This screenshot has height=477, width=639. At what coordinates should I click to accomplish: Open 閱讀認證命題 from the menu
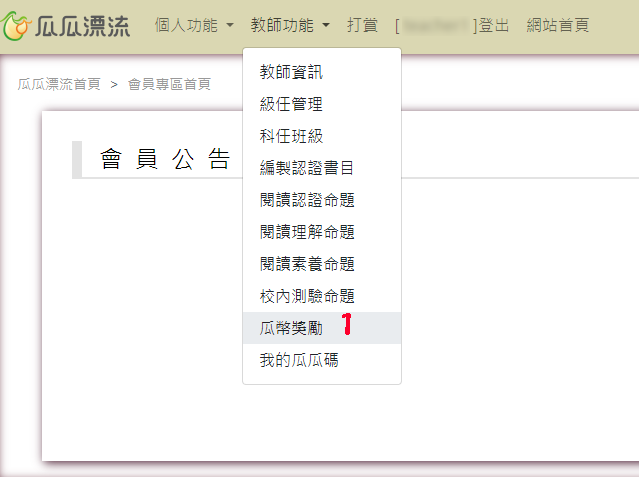click(x=322, y=200)
